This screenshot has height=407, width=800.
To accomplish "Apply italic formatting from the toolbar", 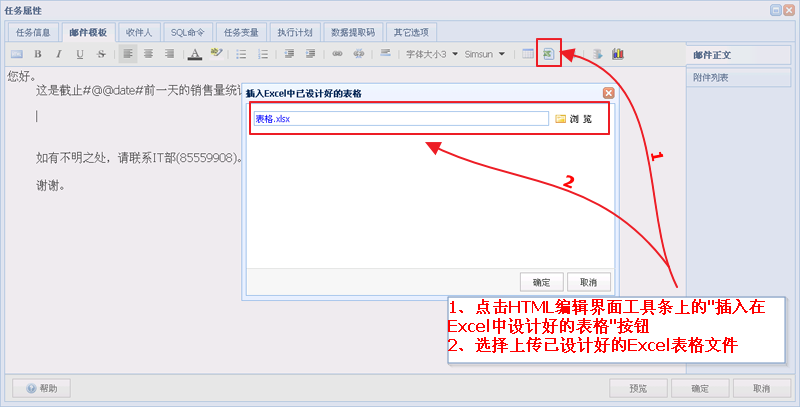I will [x=59, y=54].
